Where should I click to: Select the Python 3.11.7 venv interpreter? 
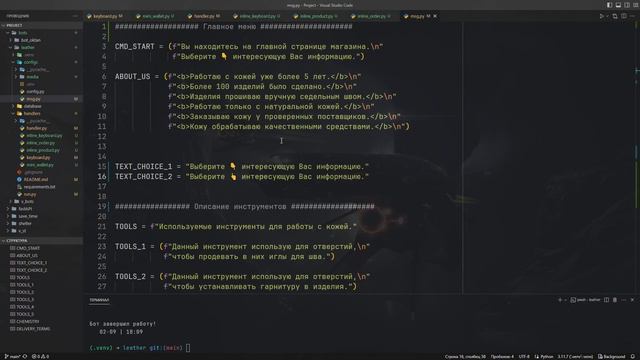click(x=575, y=357)
